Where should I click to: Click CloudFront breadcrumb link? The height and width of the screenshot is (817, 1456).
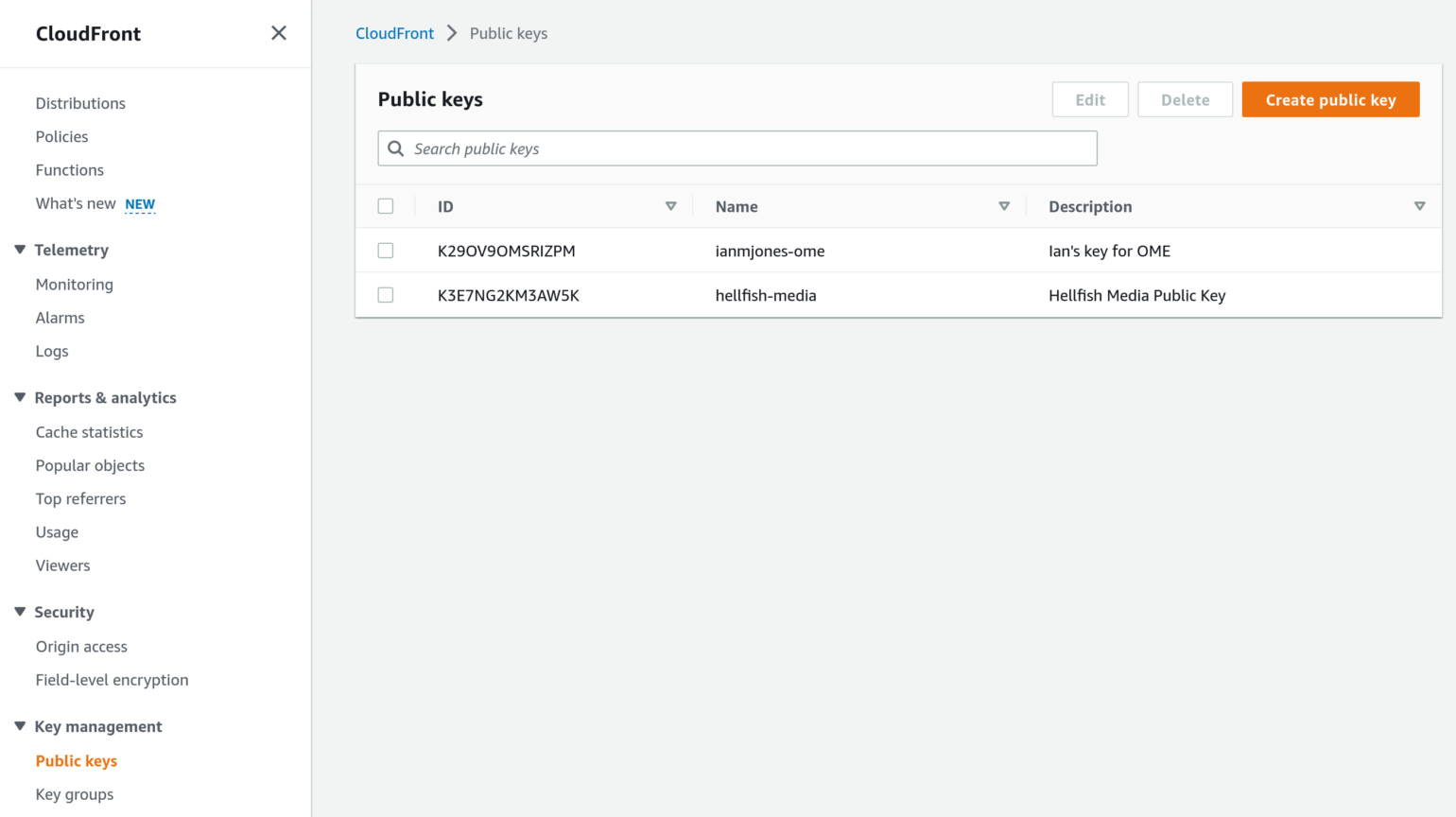[x=394, y=33]
